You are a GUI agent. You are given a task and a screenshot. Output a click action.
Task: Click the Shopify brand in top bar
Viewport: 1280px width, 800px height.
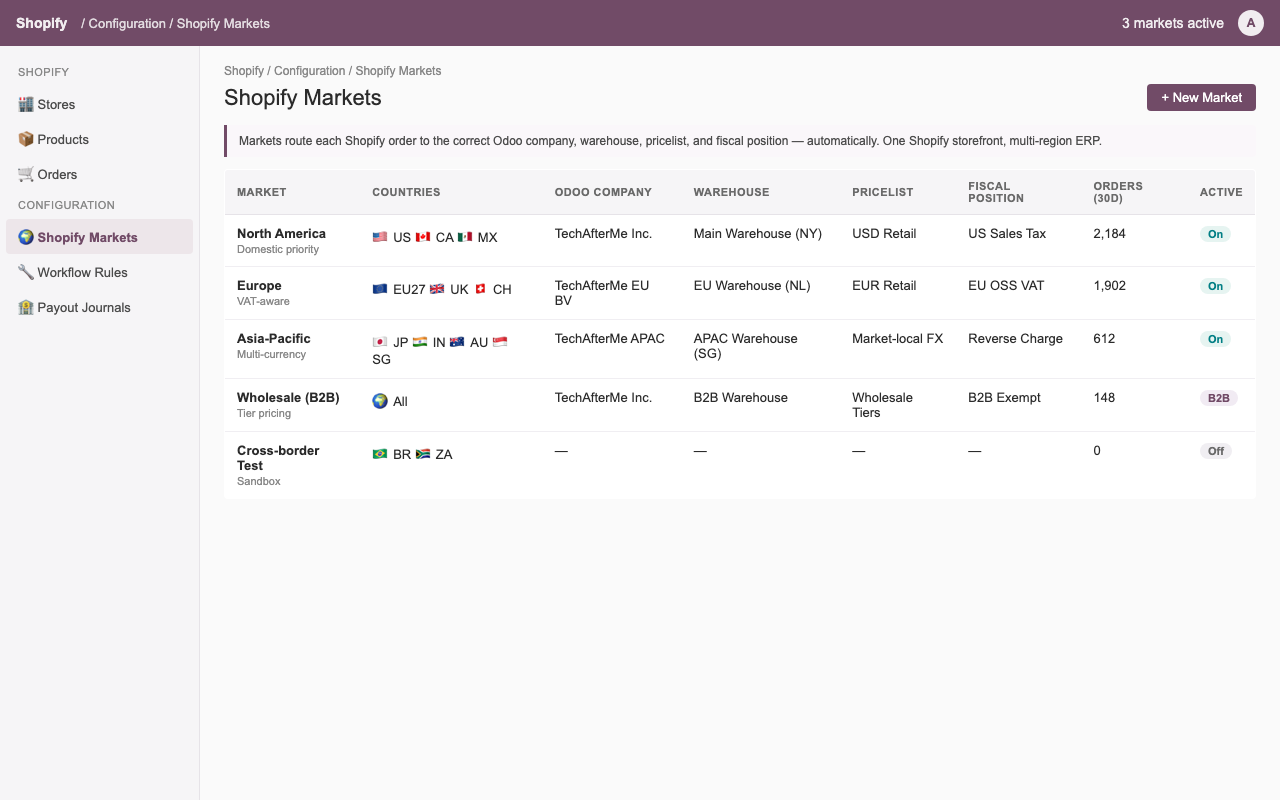[42, 23]
